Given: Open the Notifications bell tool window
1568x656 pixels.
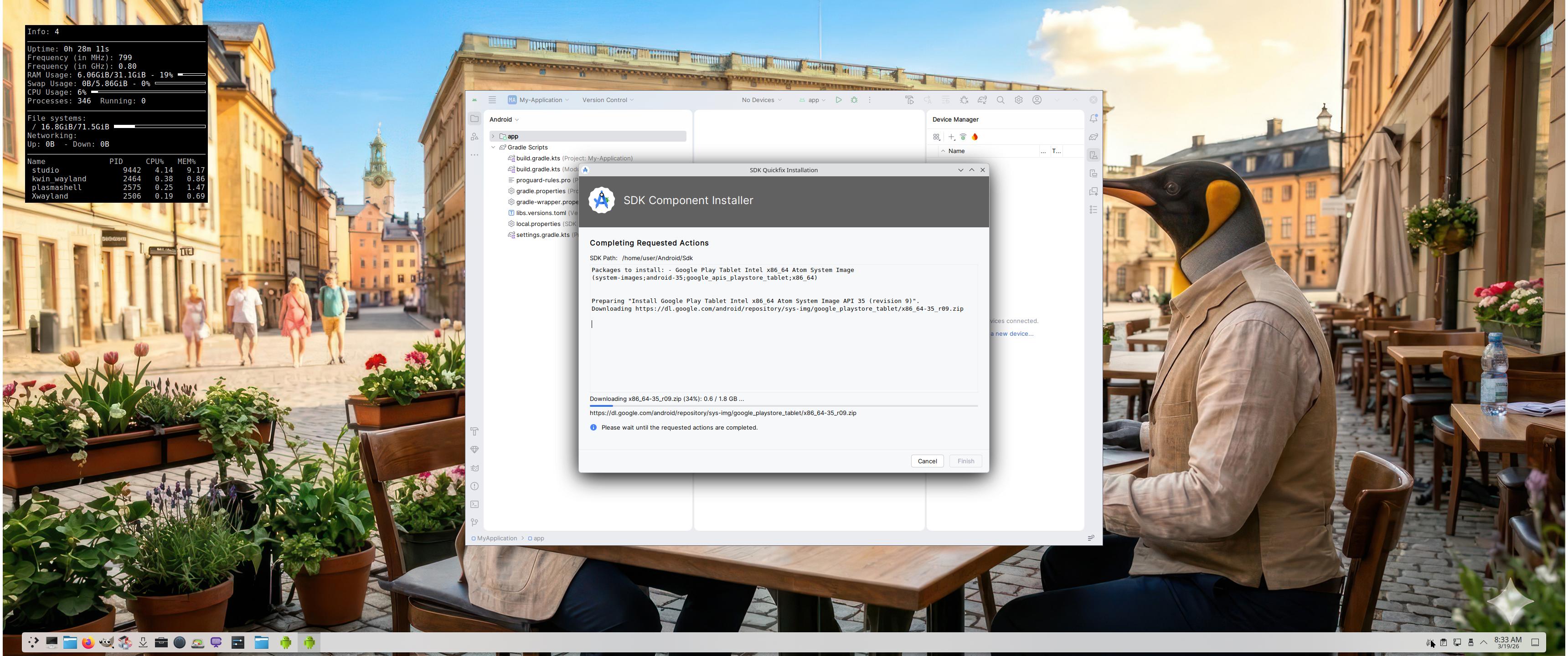Looking at the screenshot, I should 1093,118.
